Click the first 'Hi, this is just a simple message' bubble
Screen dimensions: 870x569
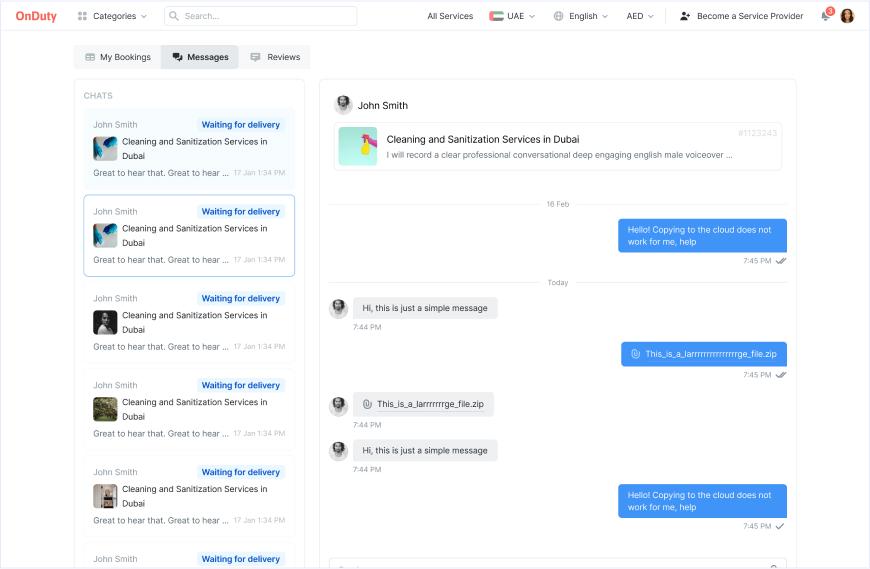point(425,308)
